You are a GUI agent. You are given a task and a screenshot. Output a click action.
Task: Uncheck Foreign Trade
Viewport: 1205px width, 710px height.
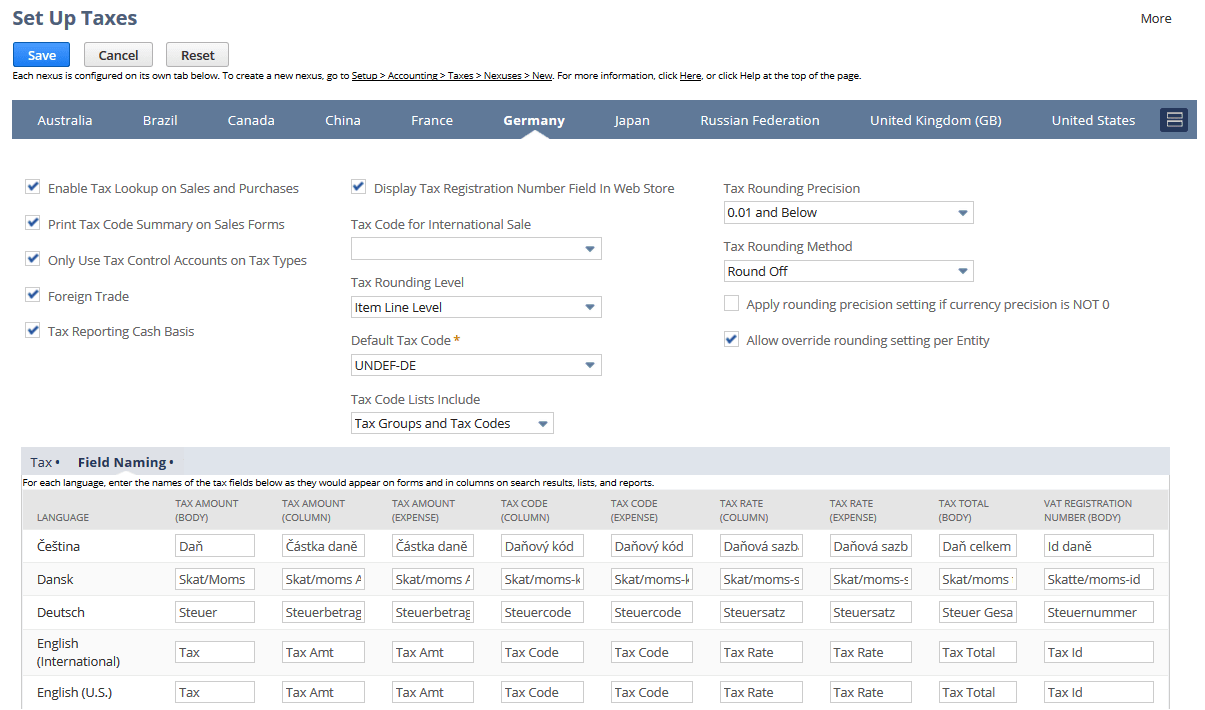pyautogui.click(x=32, y=294)
